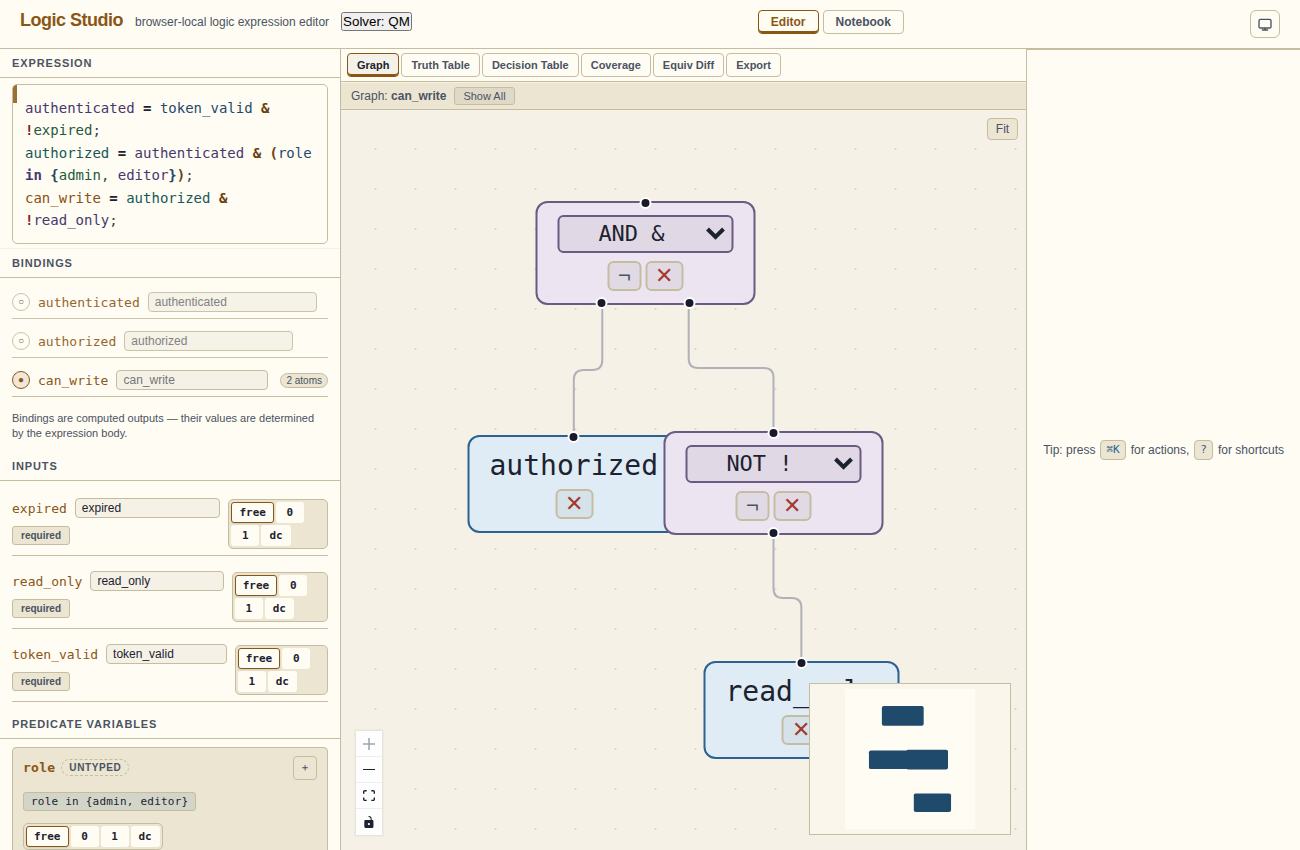
Task: Click the ⌘K actions key hint
Action: [1113, 450]
